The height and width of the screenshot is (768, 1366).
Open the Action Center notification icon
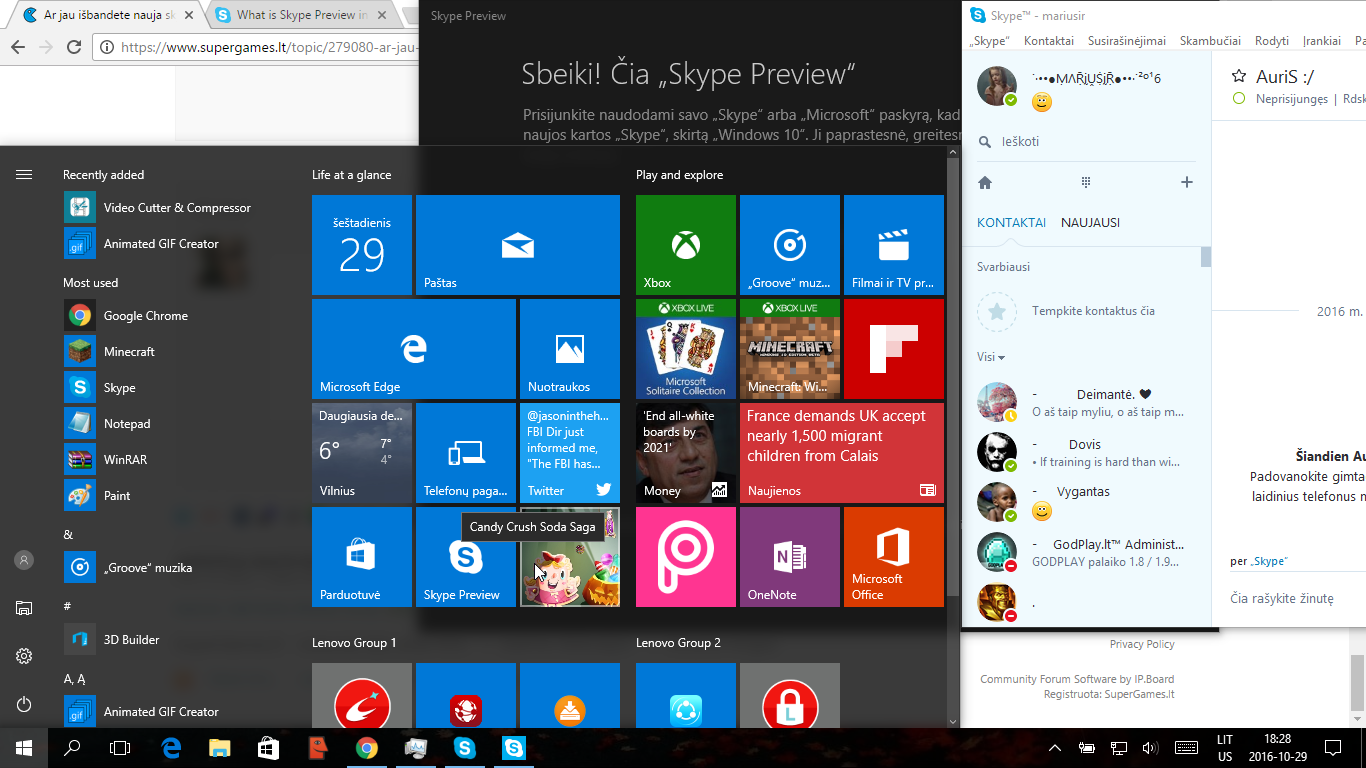tap(1332, 747)
